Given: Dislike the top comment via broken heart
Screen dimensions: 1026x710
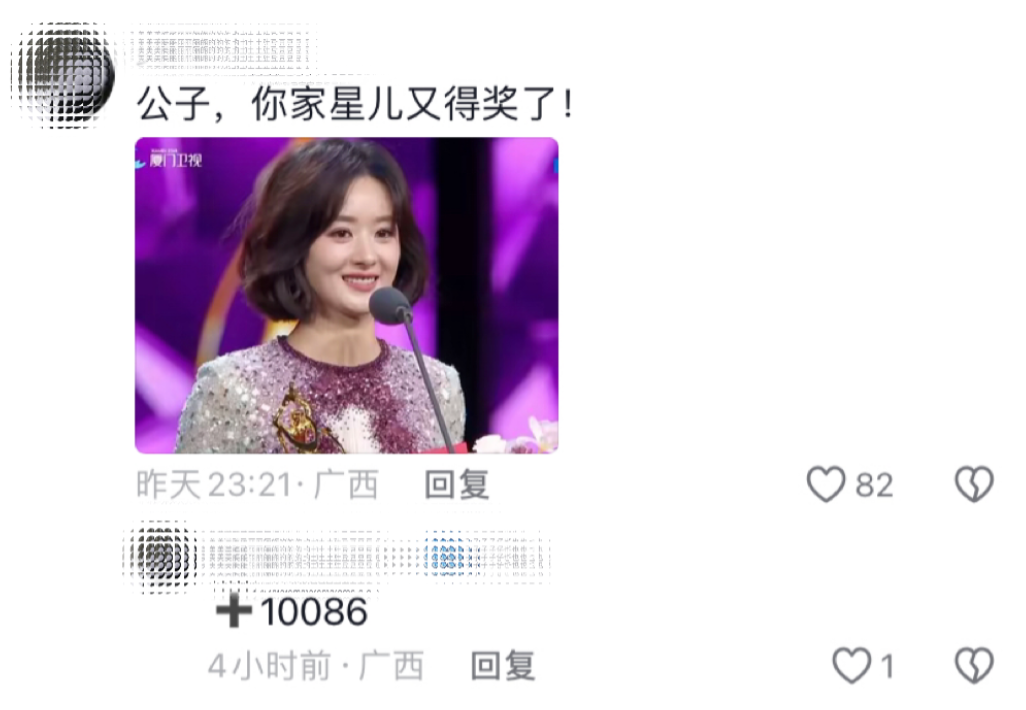Looking at the screenshot, I should click(x=974, y=484).
